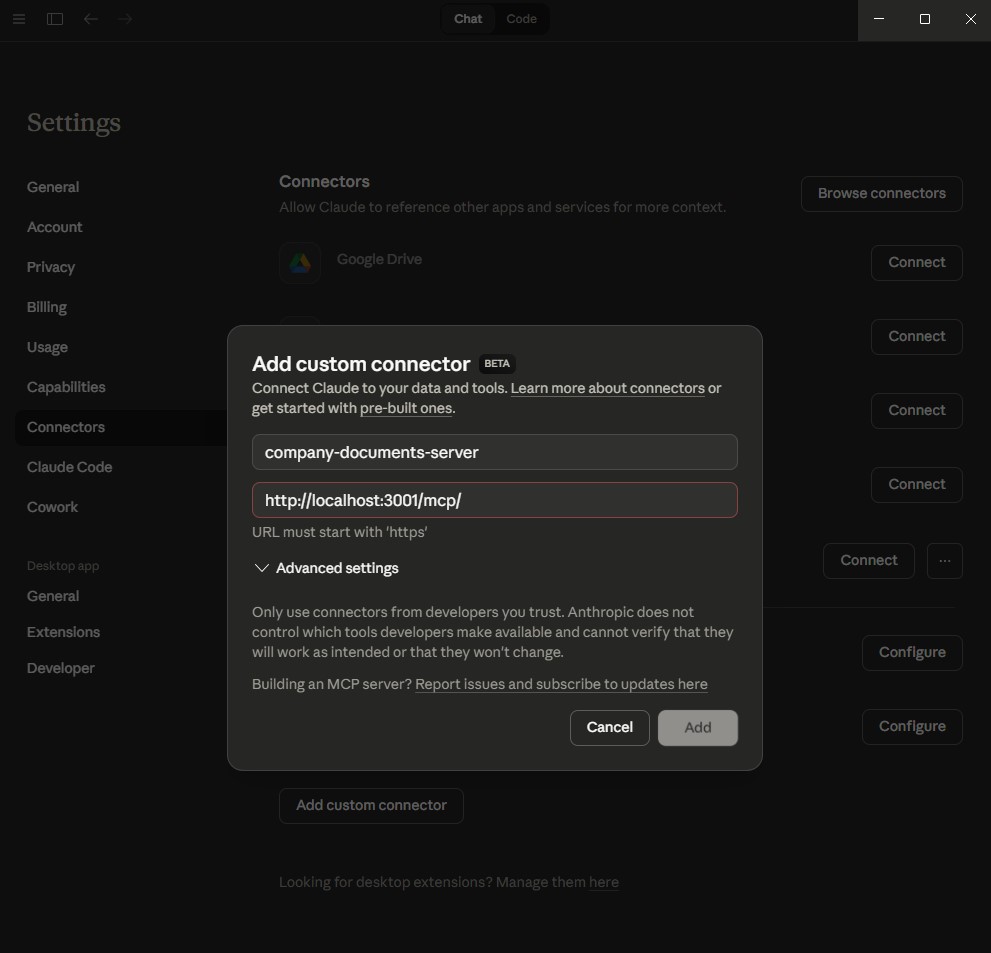Cancel the Add custom connector dialog
Image resolution: width=991 pixels, height=953 pixels.
(609, 727)
